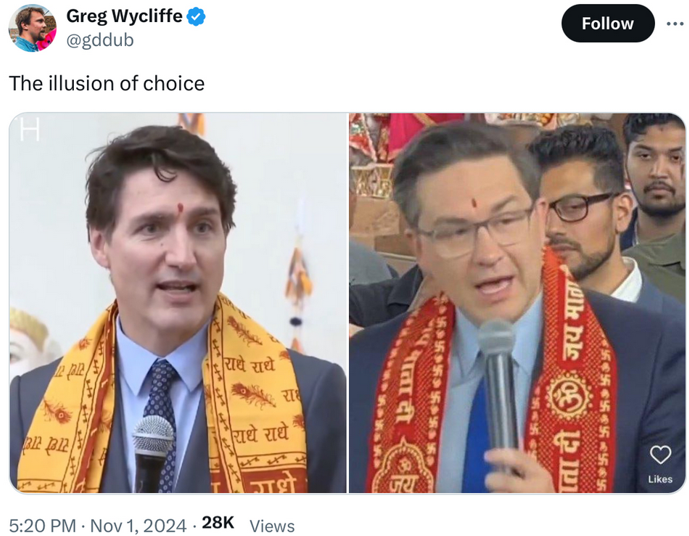689x536 pixels.
Task: Click the 28K view count
Action: pyautogui.click(x=218, y=523)
